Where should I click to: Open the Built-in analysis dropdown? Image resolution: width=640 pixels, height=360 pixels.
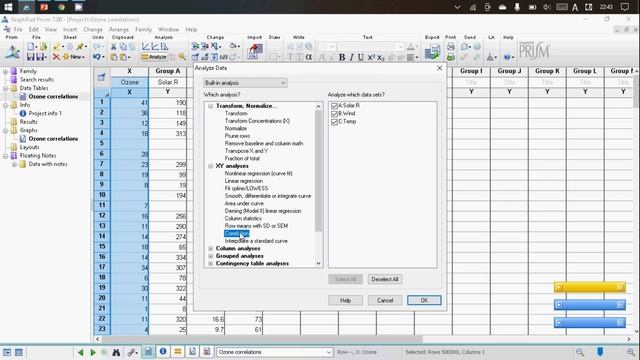(245, 83)
